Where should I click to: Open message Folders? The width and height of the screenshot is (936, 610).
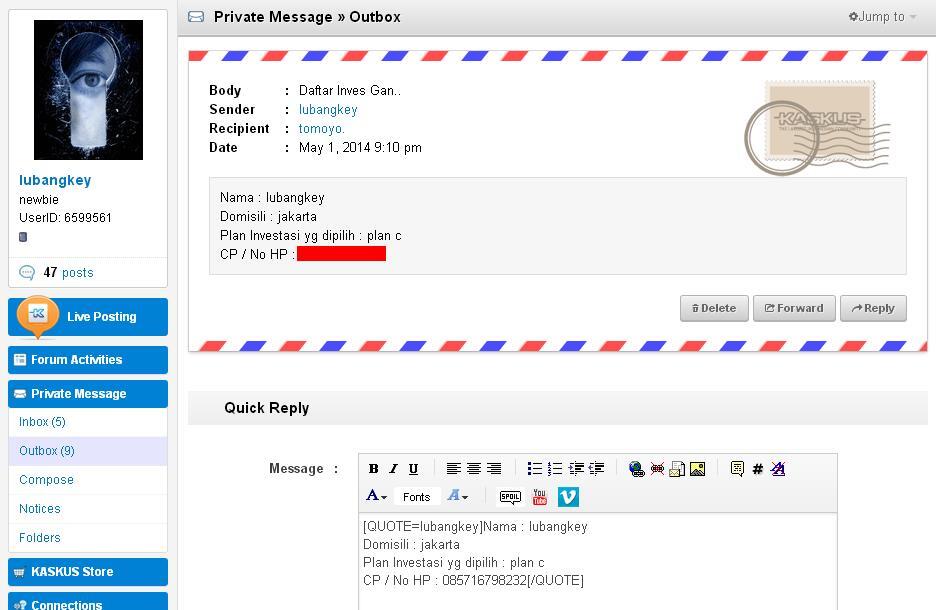pyautogui.click(x=39, y=538)
